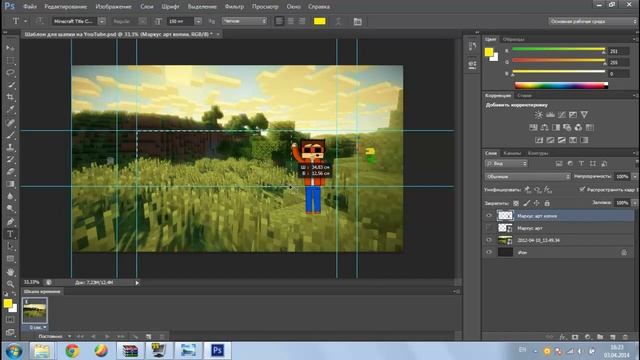640x360 pixels.
Task: Set center text alignment
Action: 291,21
